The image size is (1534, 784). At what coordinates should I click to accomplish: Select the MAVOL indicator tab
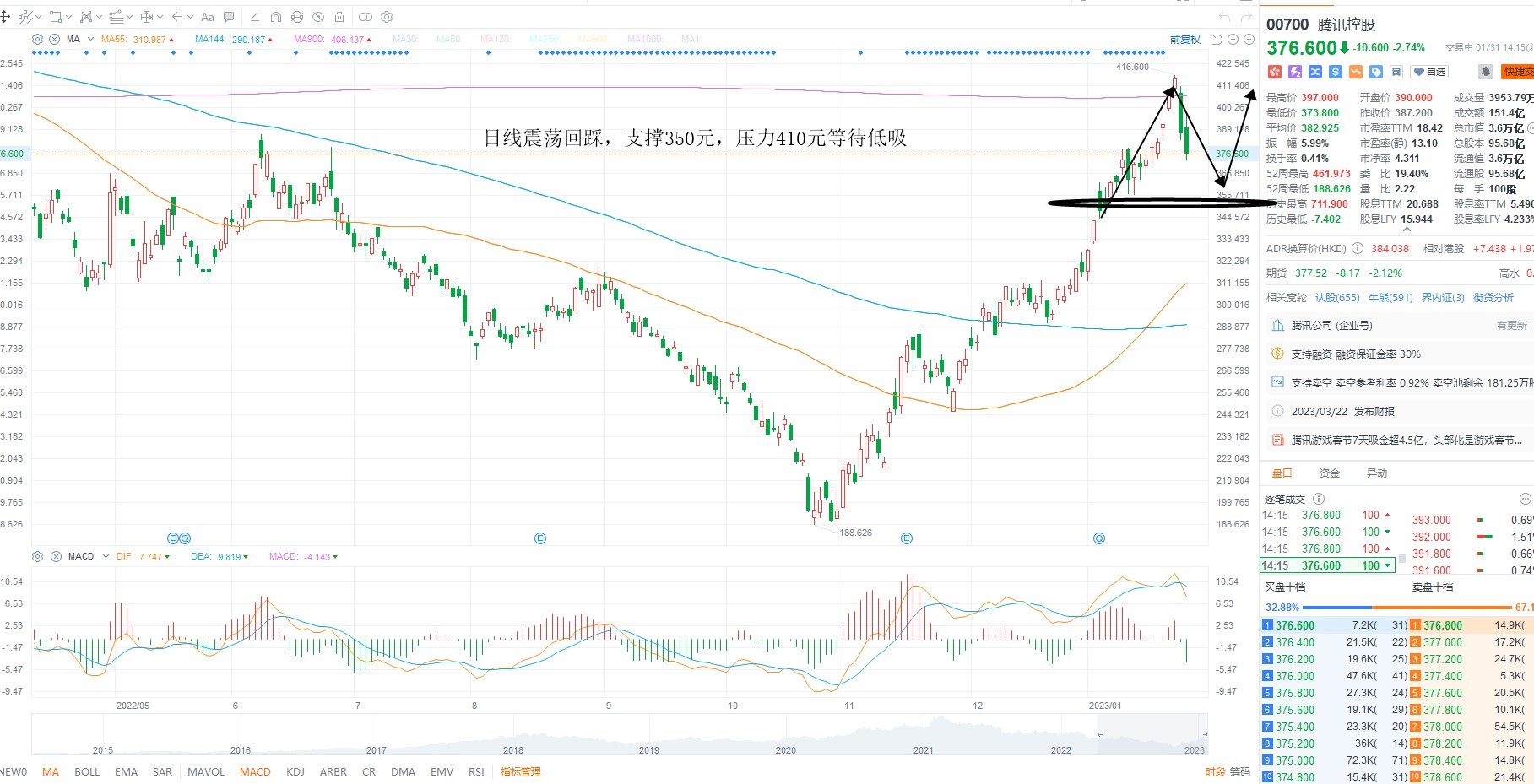coord(206,771)
